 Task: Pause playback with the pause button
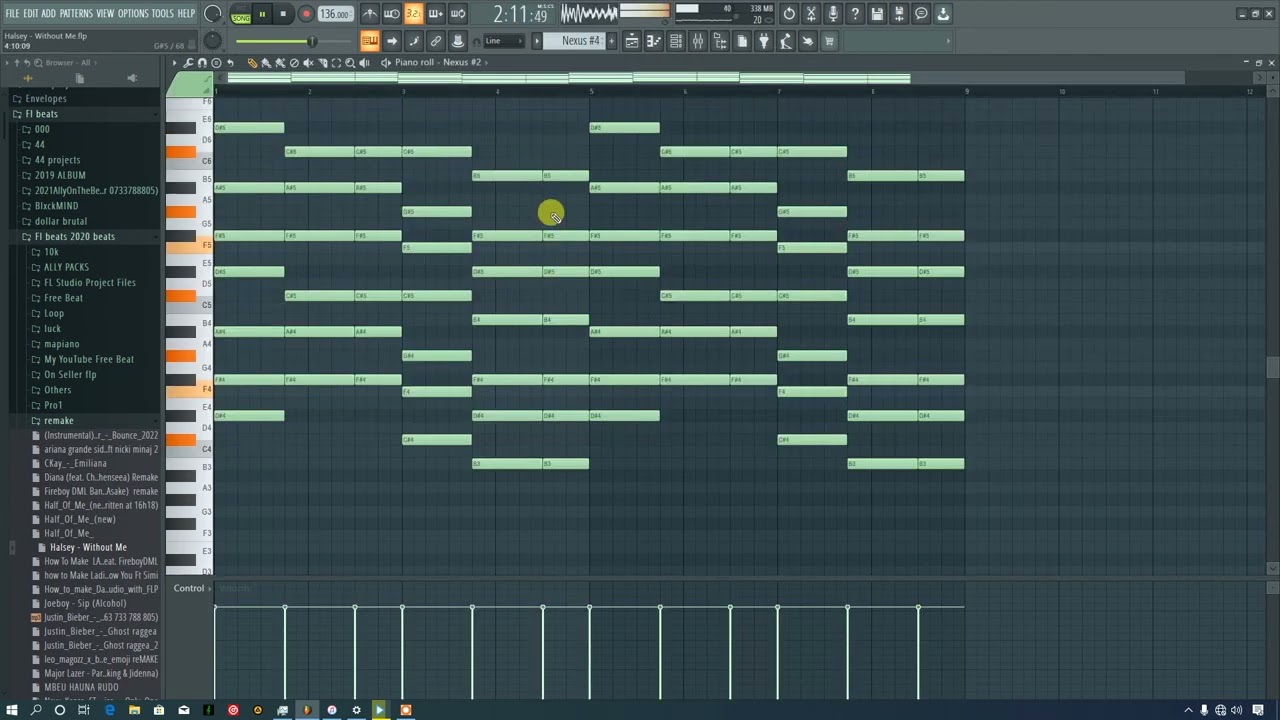(x=262, y=14)
